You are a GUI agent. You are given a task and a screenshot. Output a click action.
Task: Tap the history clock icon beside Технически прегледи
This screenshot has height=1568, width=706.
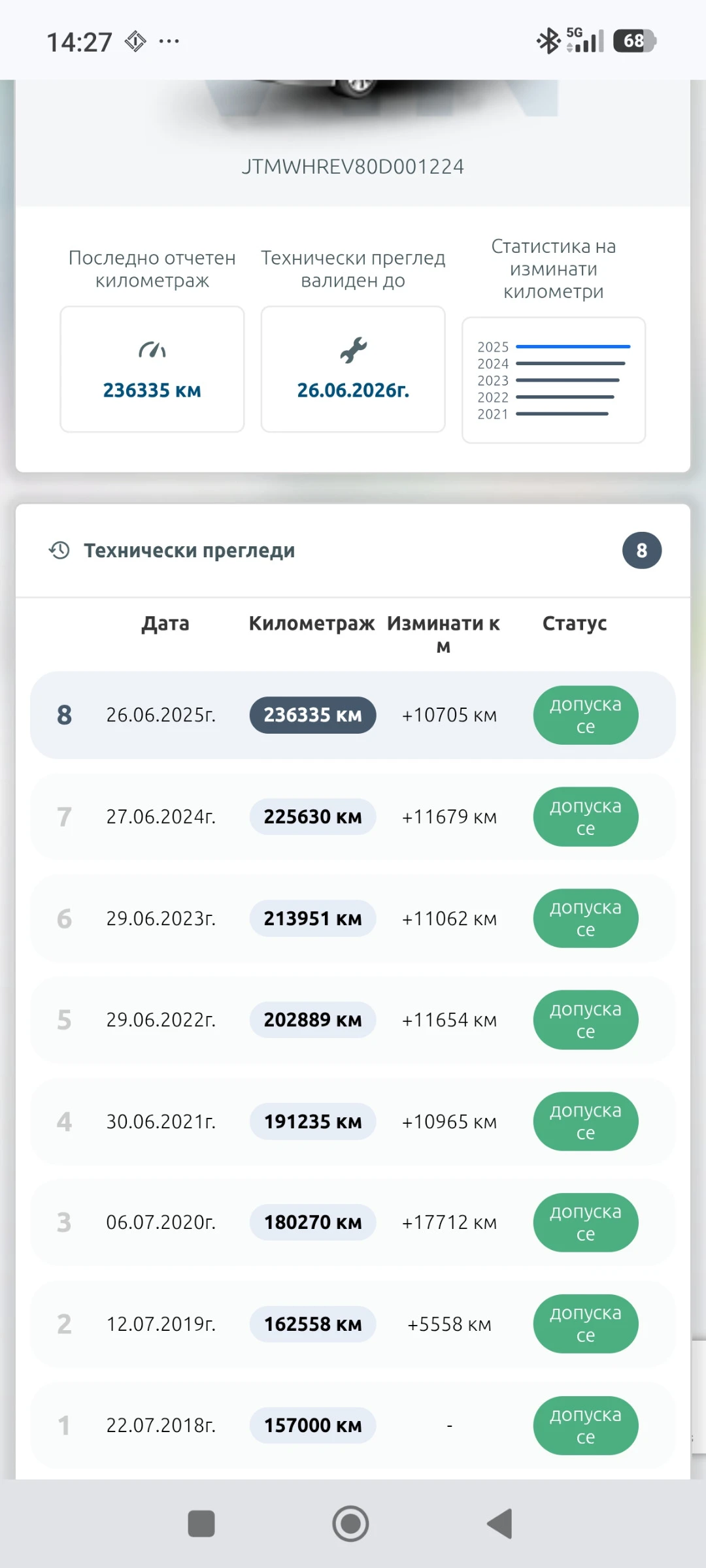tap(59, 550)
